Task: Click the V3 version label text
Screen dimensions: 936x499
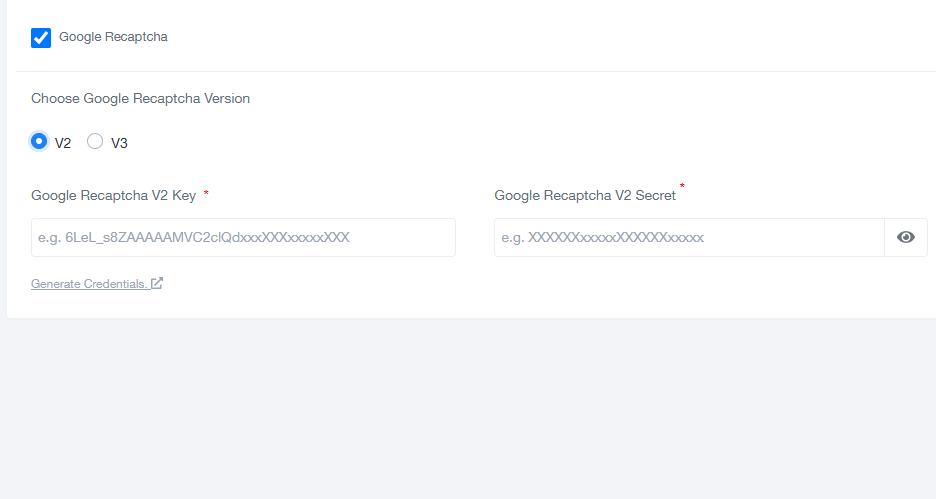Action: click(x=119, y=143)
